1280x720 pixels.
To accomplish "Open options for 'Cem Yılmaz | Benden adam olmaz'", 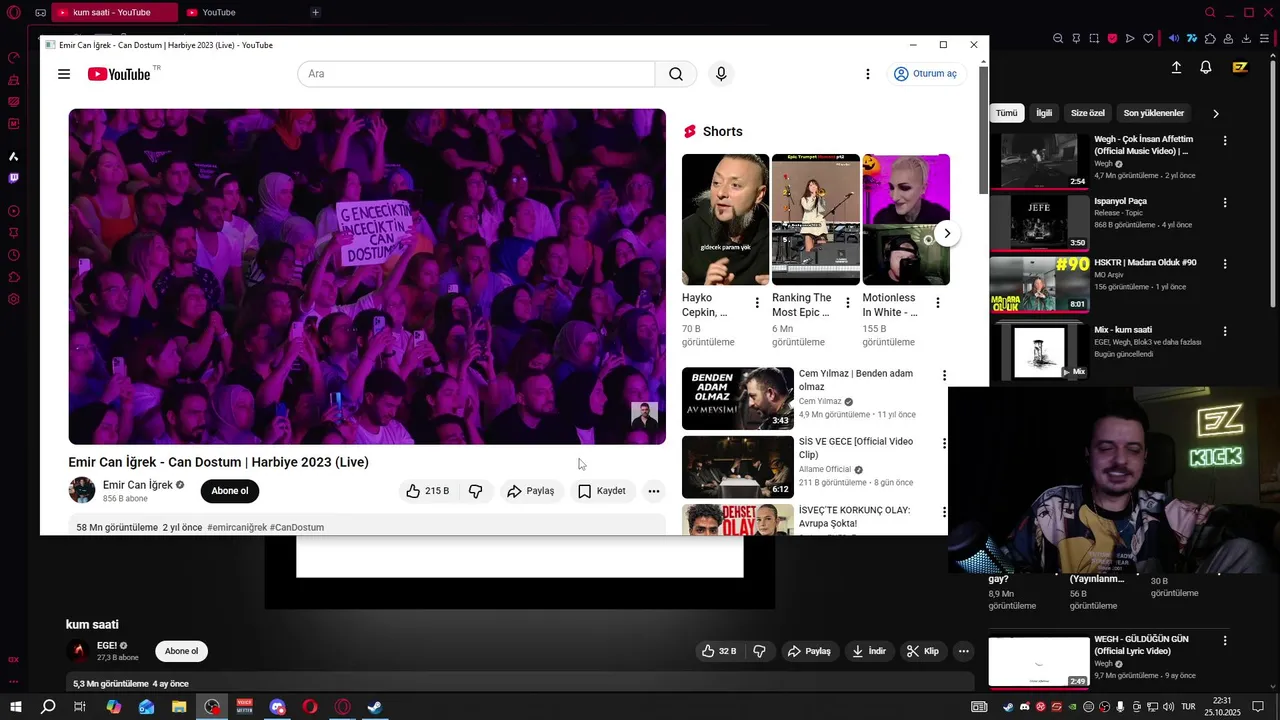I will [x=944, y=376].
